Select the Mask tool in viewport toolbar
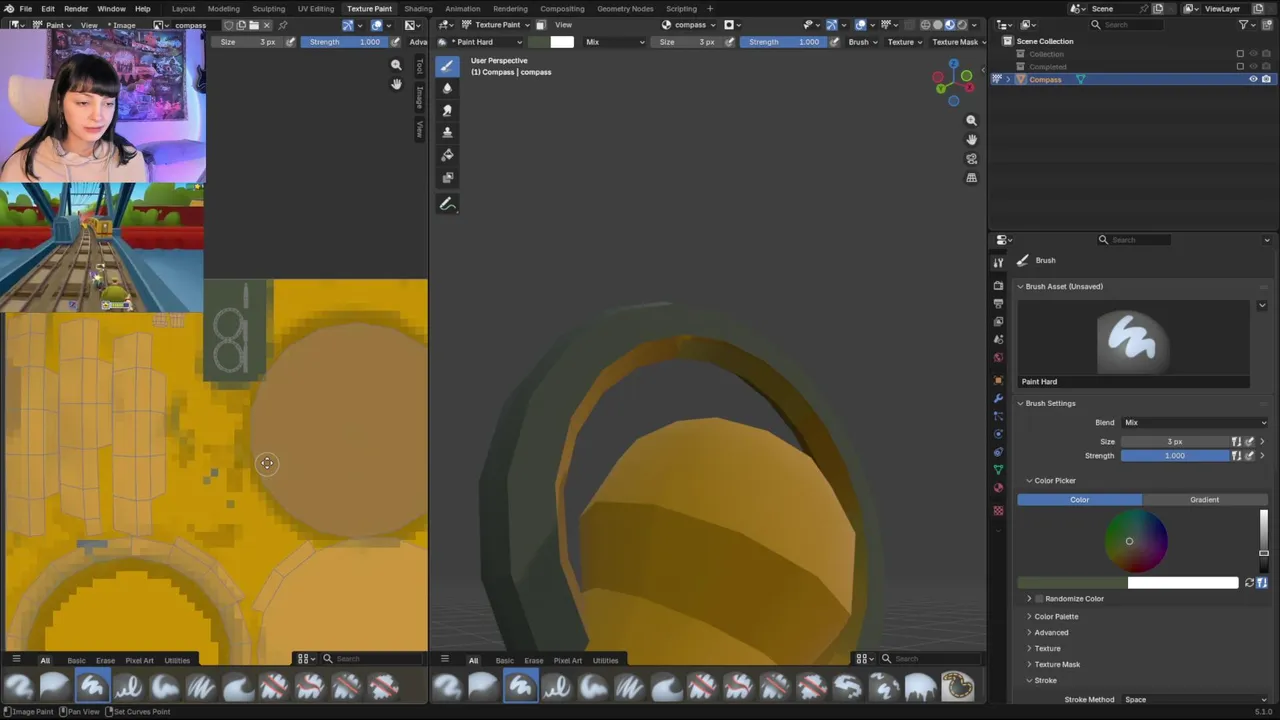The width and height of the screenshot is (1280, 720). (447, 177)
